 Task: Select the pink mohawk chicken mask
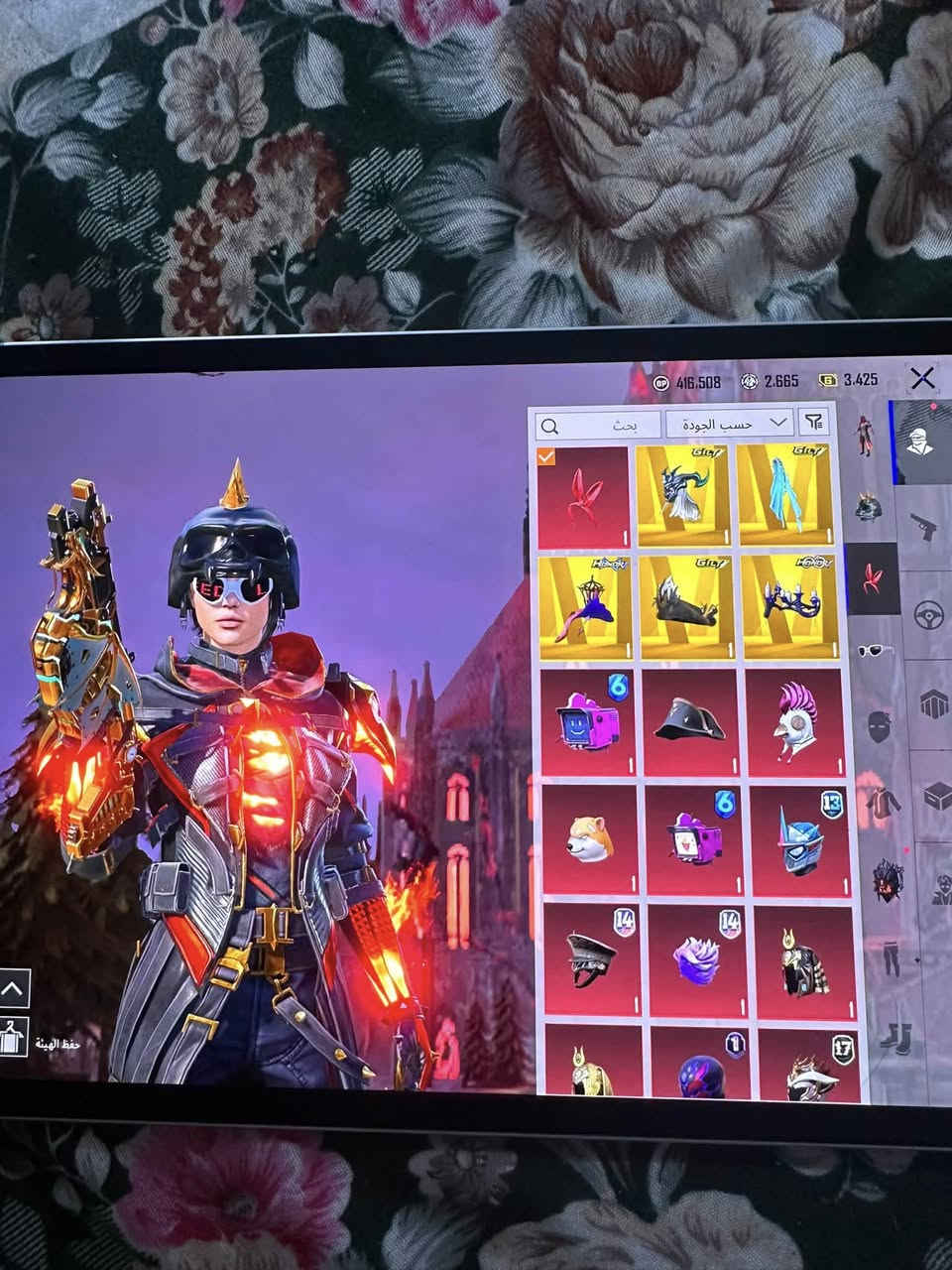click(x=795, y=722)
